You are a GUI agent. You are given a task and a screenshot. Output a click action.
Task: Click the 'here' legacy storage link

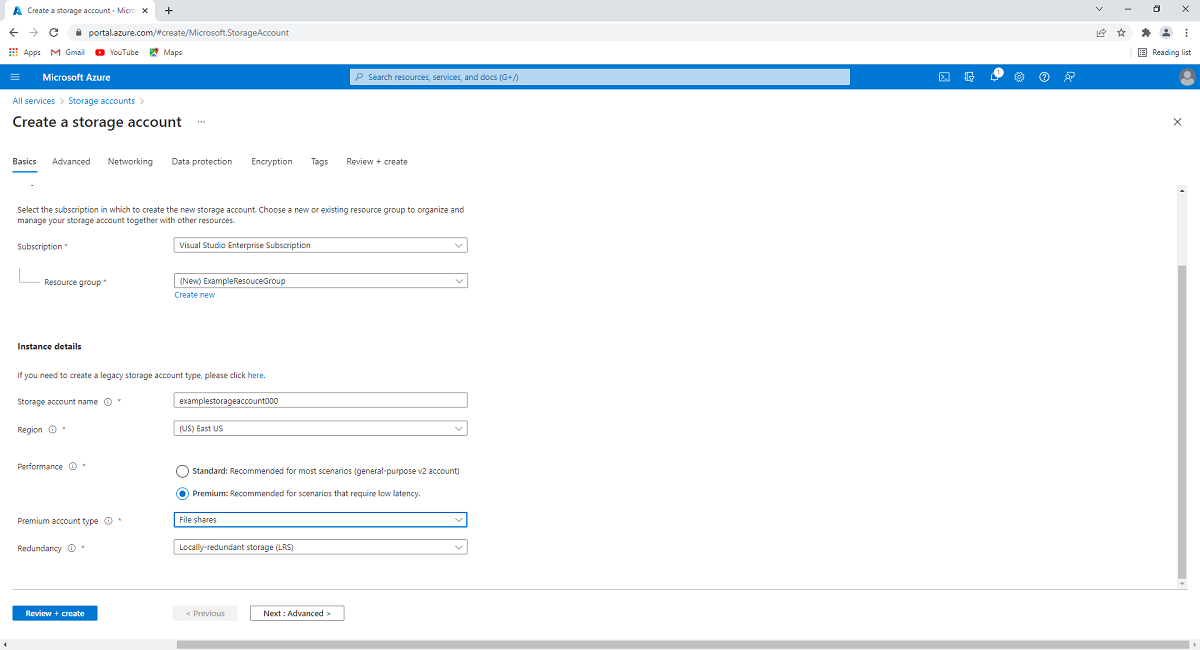(255, 375)
